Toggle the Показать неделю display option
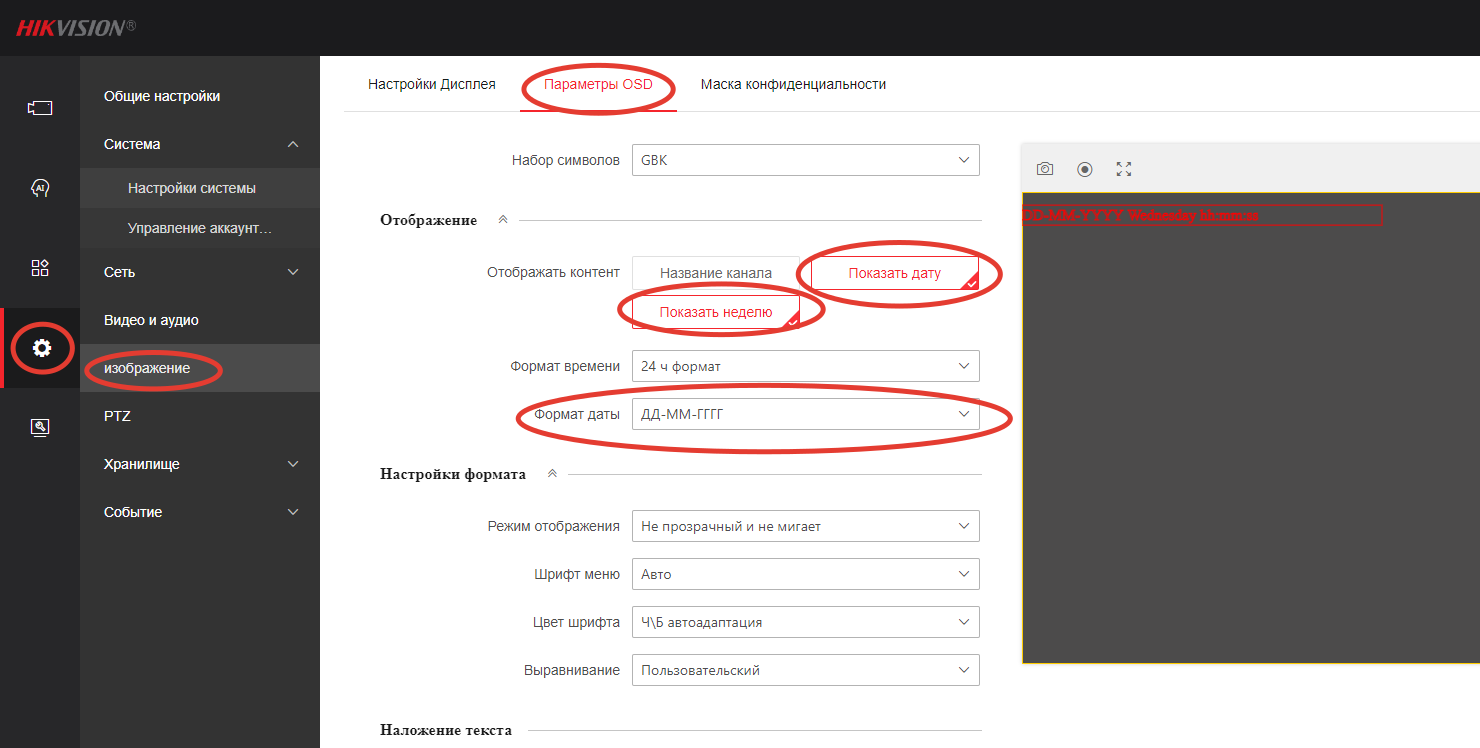Viewport: 1480px width, 748px height. pos(716,312)
